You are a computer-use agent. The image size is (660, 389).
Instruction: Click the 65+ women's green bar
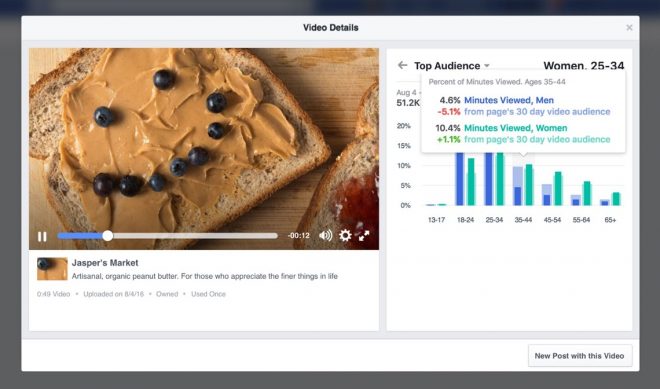[616, 199]
